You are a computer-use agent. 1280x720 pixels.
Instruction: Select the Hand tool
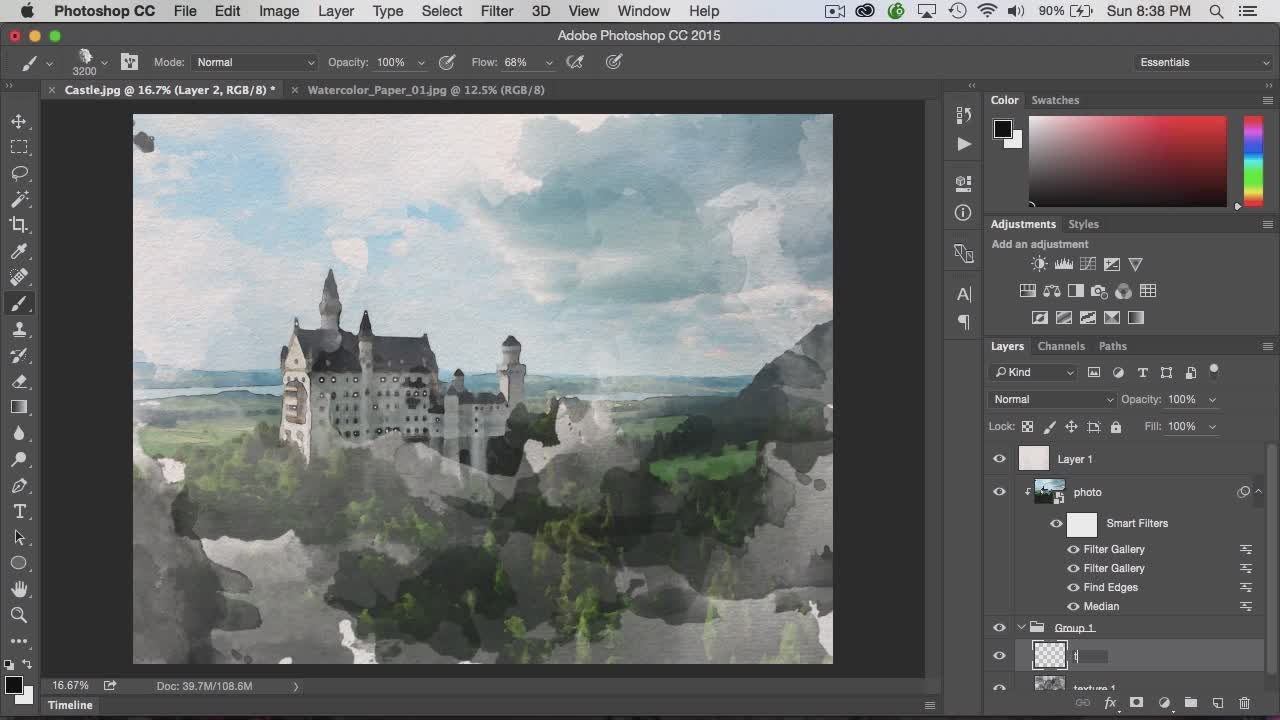click(x=19, y=589)
